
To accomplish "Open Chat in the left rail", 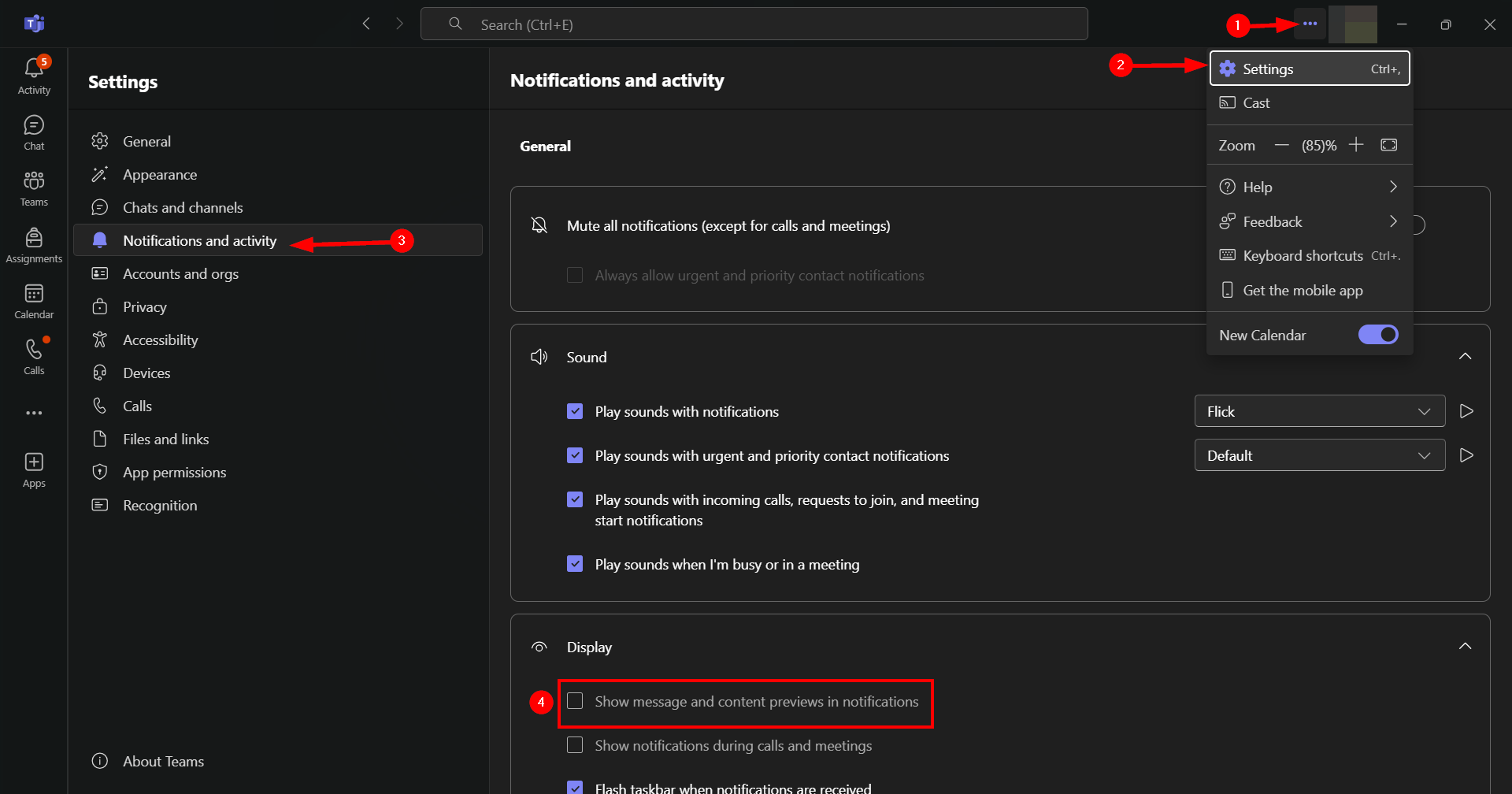I will pyautogui.click(x=34, y=126).
